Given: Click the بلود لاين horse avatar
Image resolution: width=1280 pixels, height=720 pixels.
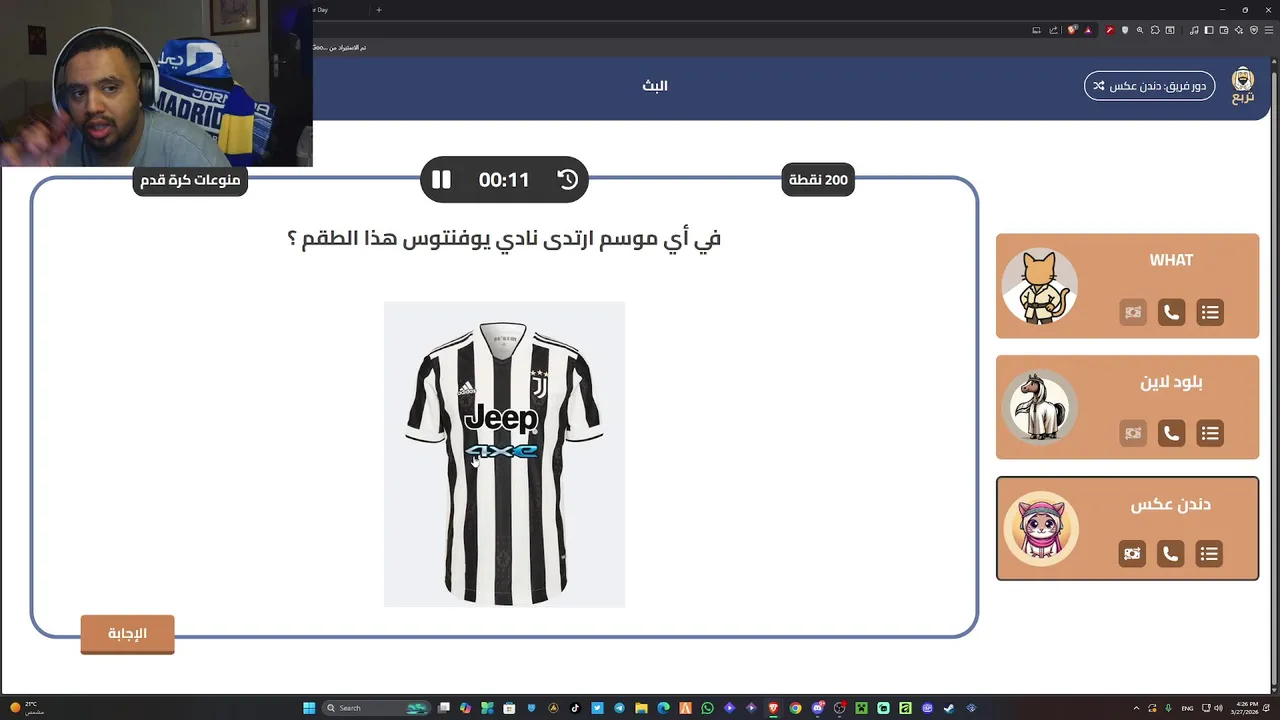Looking at the screenshot, I should click(x=1040, y=407).
